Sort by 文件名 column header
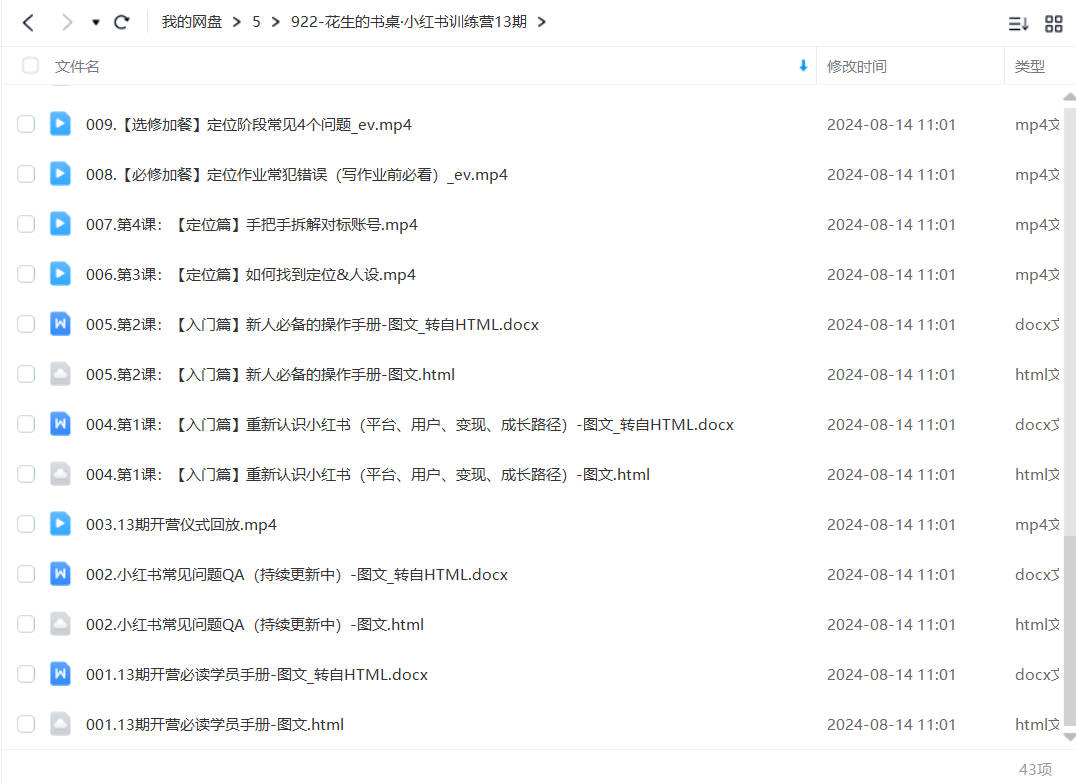The height and width of the screenshot is (784, 1076). pyautogui.click(x=77, y=67)
